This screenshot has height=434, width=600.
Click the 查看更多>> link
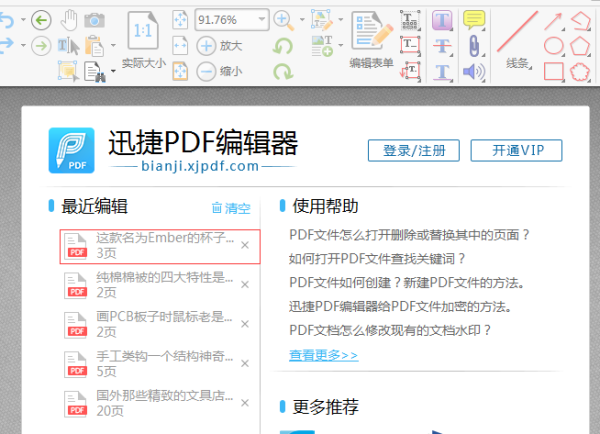(324, 355)
